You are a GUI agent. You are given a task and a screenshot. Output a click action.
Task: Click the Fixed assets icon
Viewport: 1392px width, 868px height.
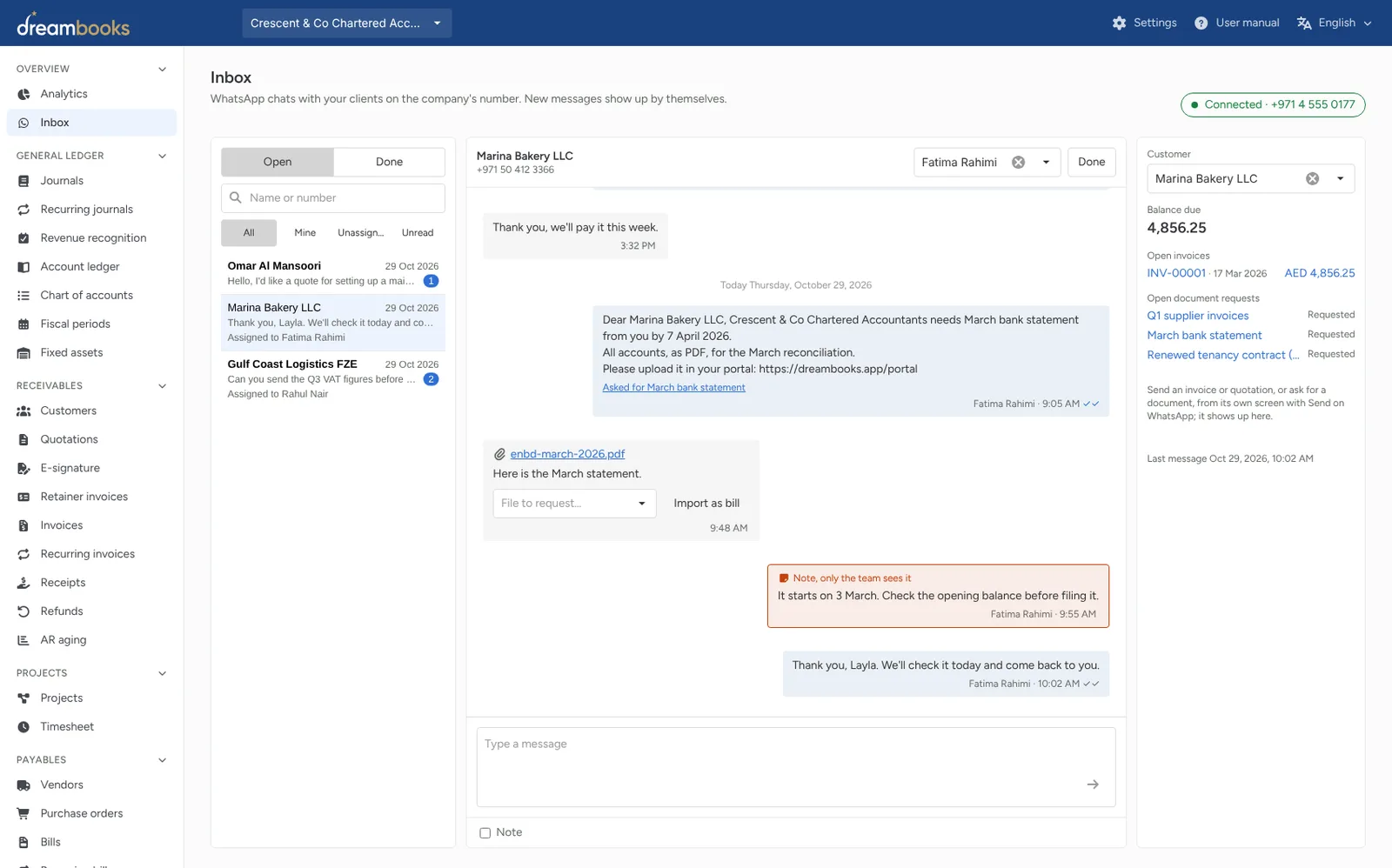pos(23,353)
